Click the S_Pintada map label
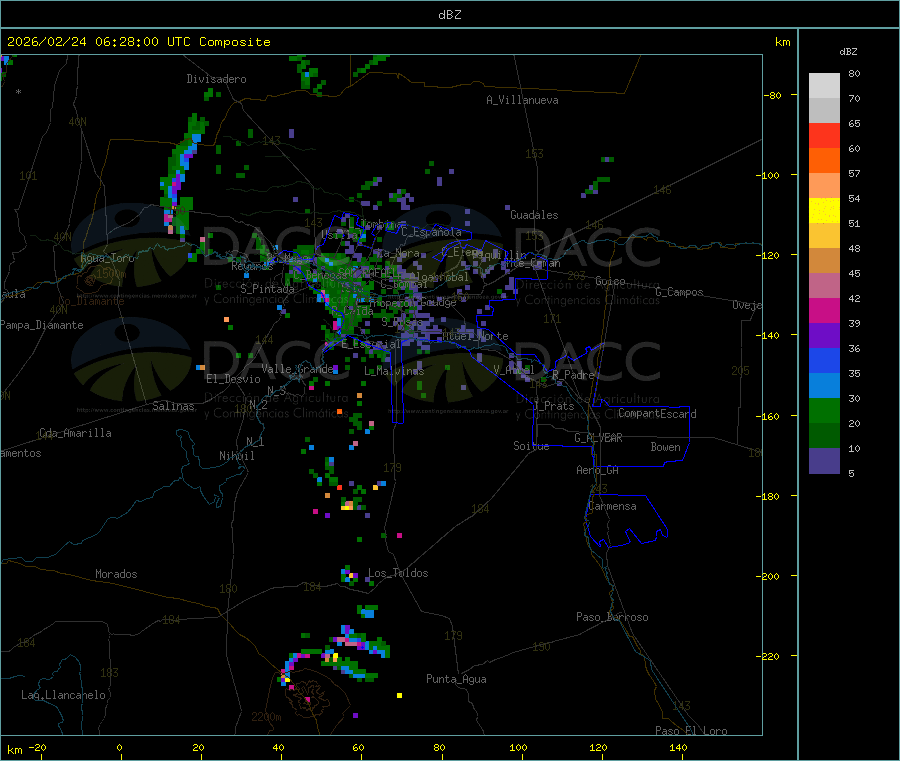This screenshot has height=761, width=900. tap(267, 289)
